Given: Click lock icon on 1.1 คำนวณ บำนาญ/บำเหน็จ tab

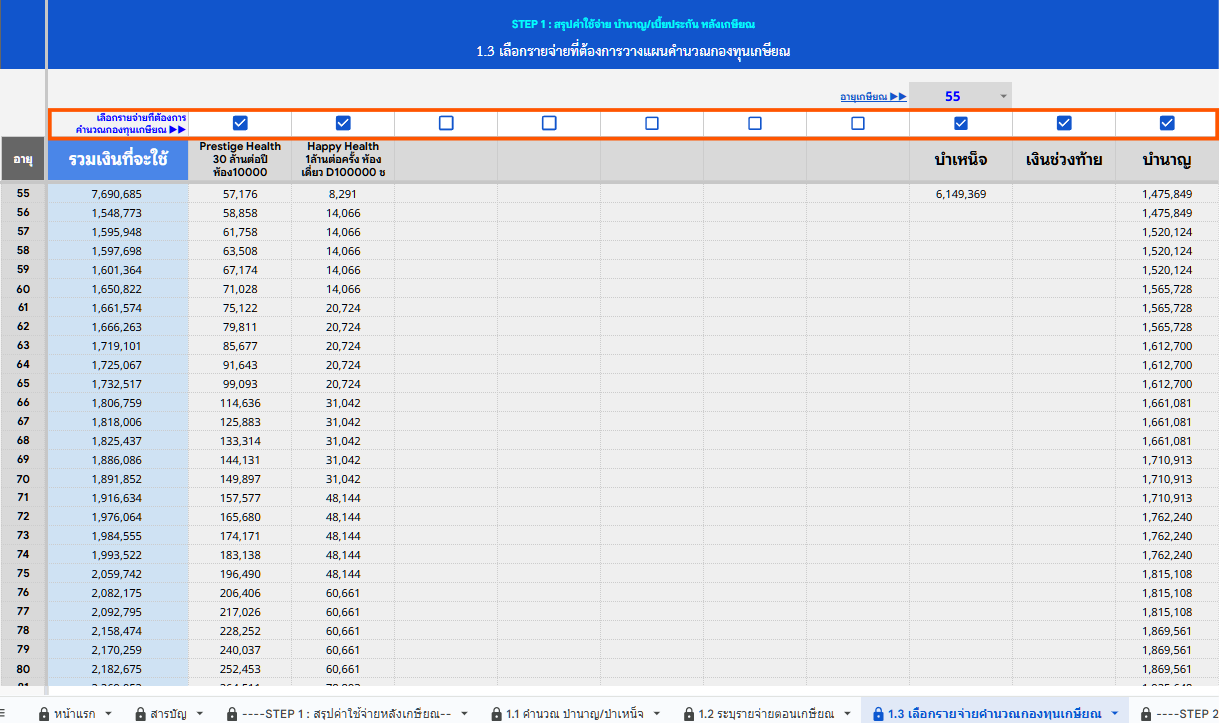Looking at the screenshot, I should pyautogui.click(x=496, y=714).
